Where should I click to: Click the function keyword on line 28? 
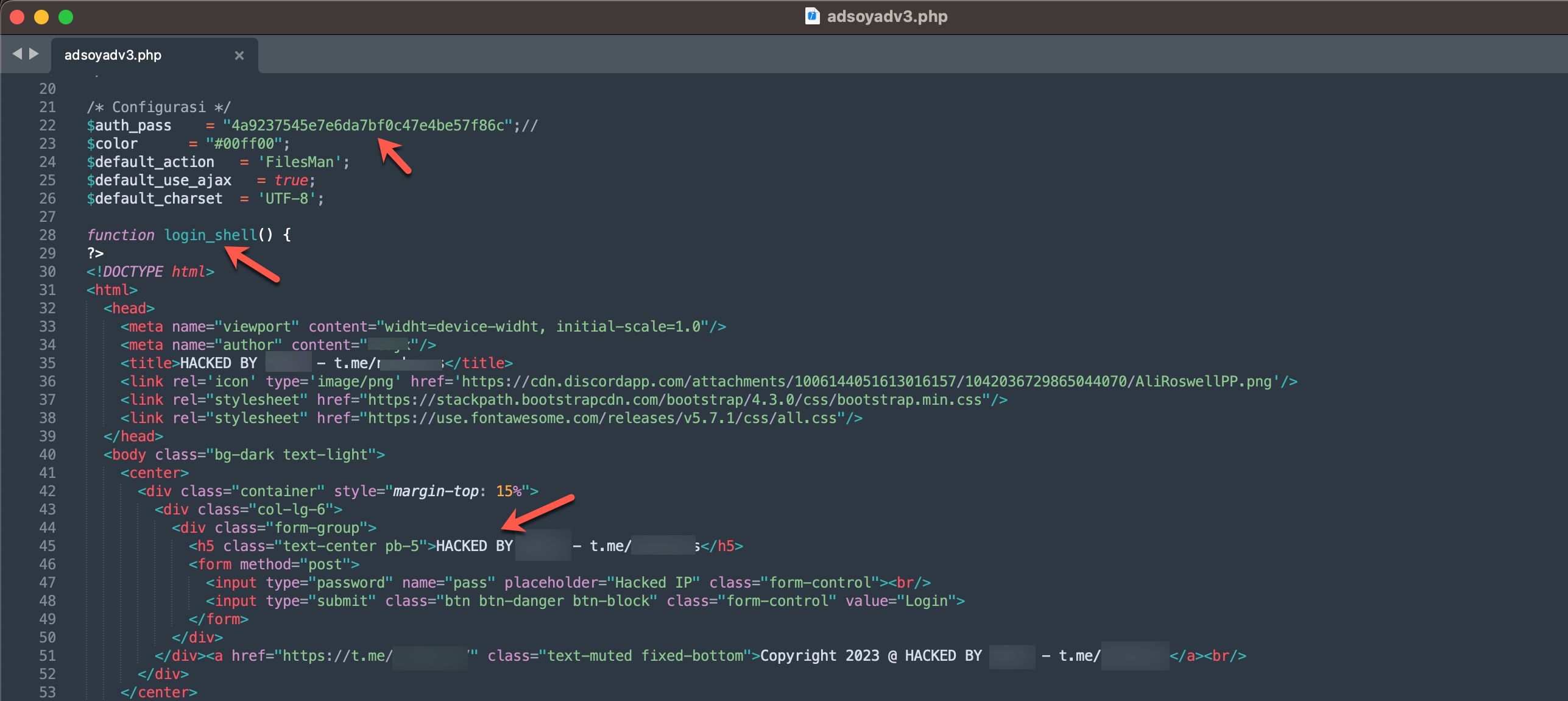(x=121, y=235)
